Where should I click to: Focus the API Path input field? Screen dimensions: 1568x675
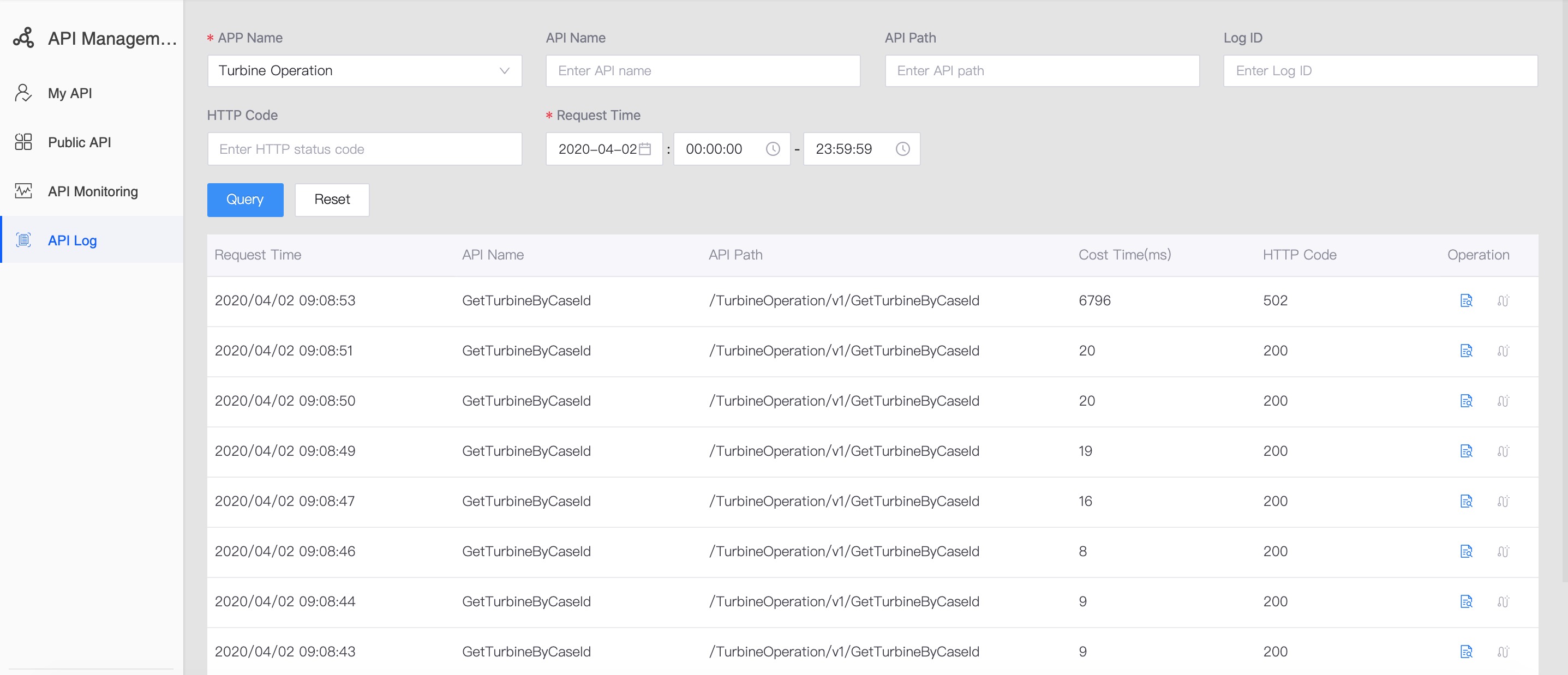pos(1042,70)
